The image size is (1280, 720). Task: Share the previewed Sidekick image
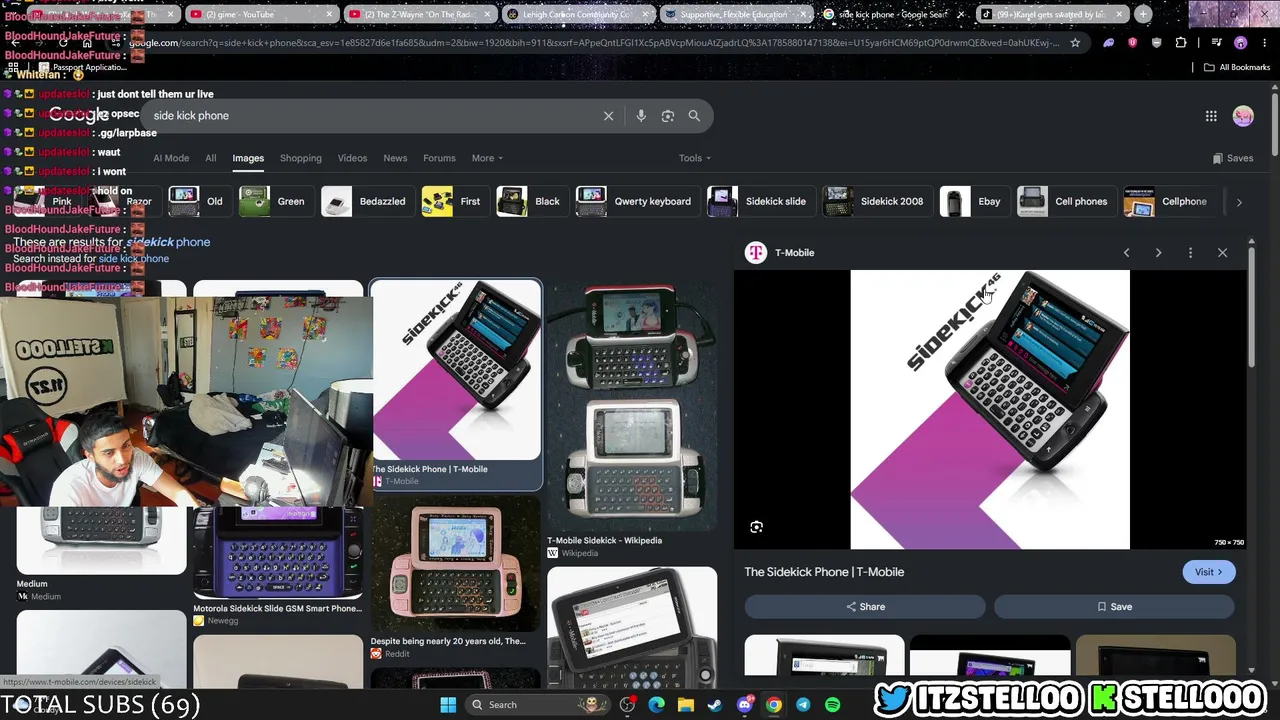pos(865,607)
